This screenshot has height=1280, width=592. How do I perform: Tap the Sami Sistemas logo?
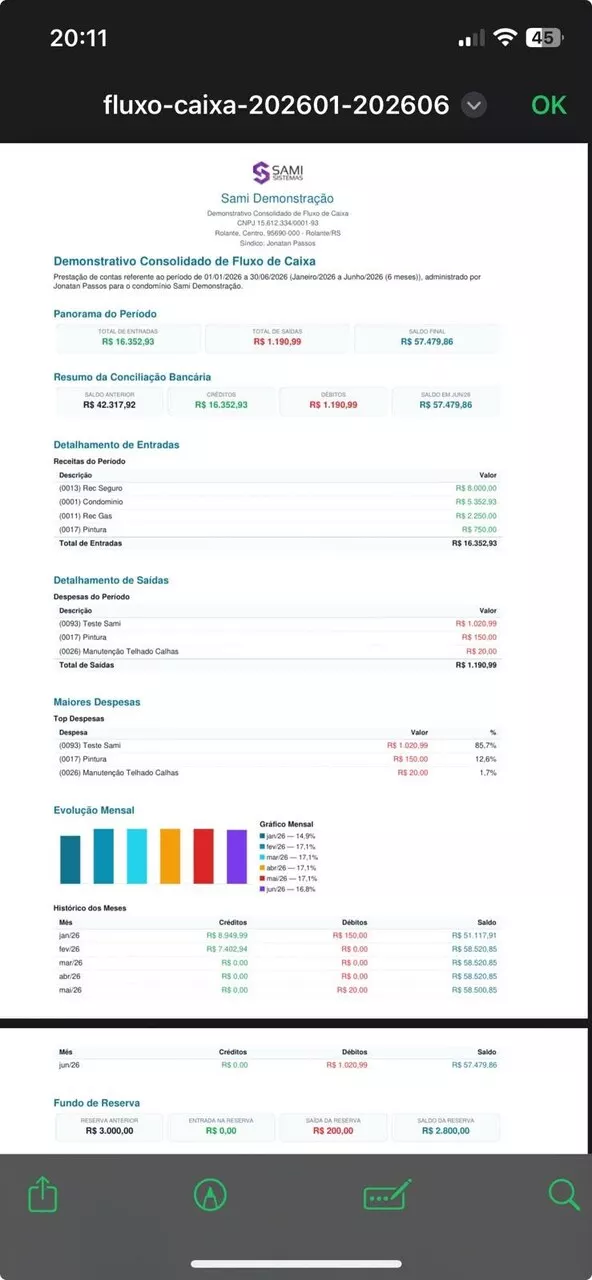(x=277, y=172)
